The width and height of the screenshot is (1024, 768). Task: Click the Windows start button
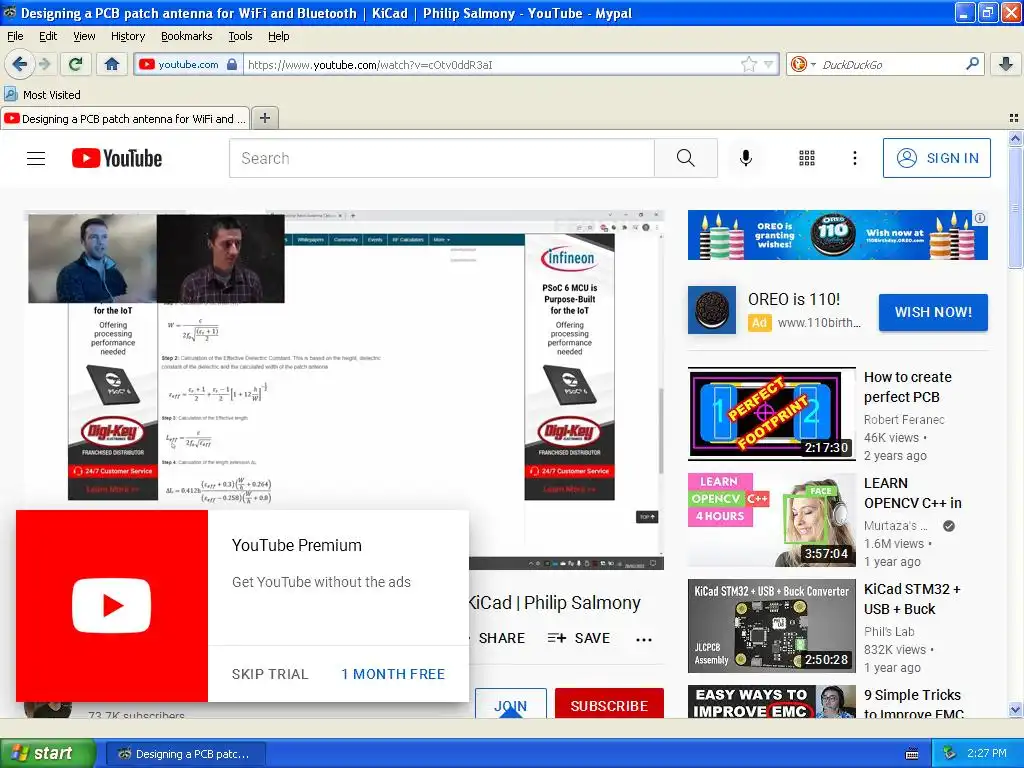click(48, 754)
